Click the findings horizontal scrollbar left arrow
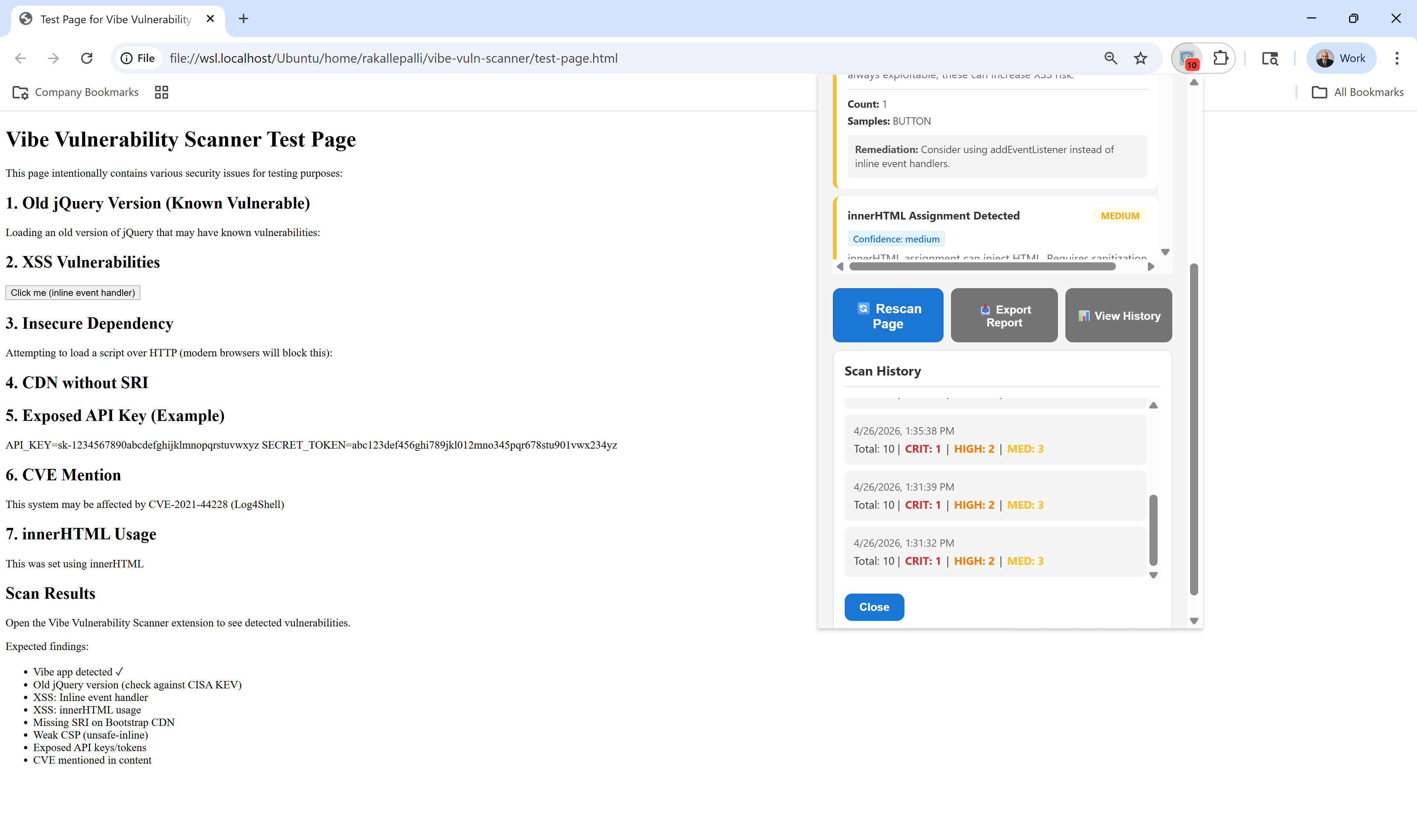 click(x=839, y=267)
